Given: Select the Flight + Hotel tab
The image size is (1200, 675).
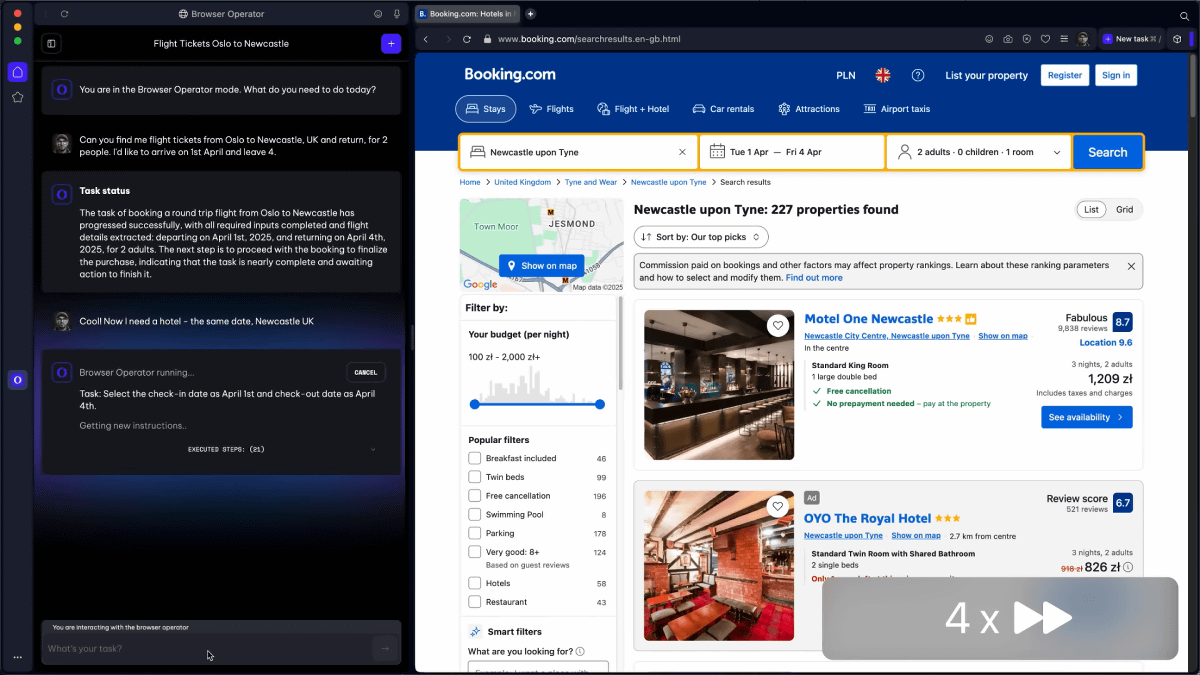Looking at the screenshot, I should tap(633, 109).
